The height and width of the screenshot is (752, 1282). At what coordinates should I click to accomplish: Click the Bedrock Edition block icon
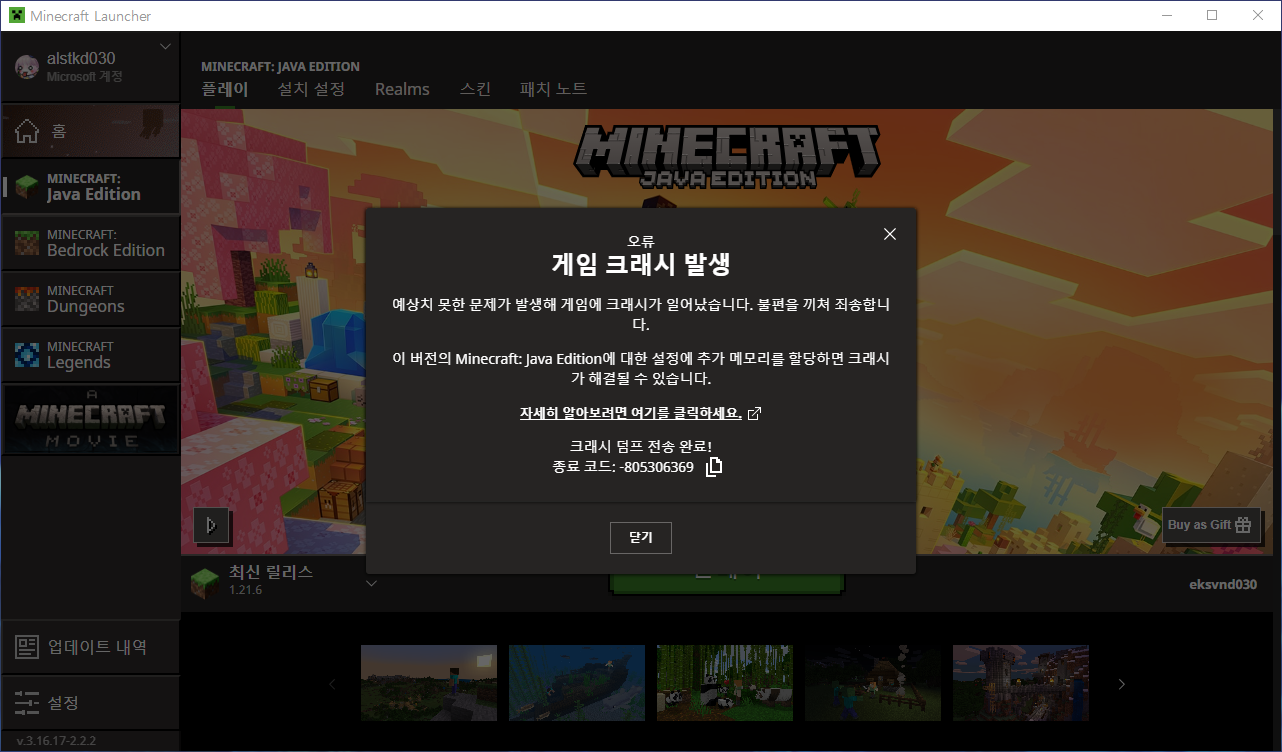[27, 243]
